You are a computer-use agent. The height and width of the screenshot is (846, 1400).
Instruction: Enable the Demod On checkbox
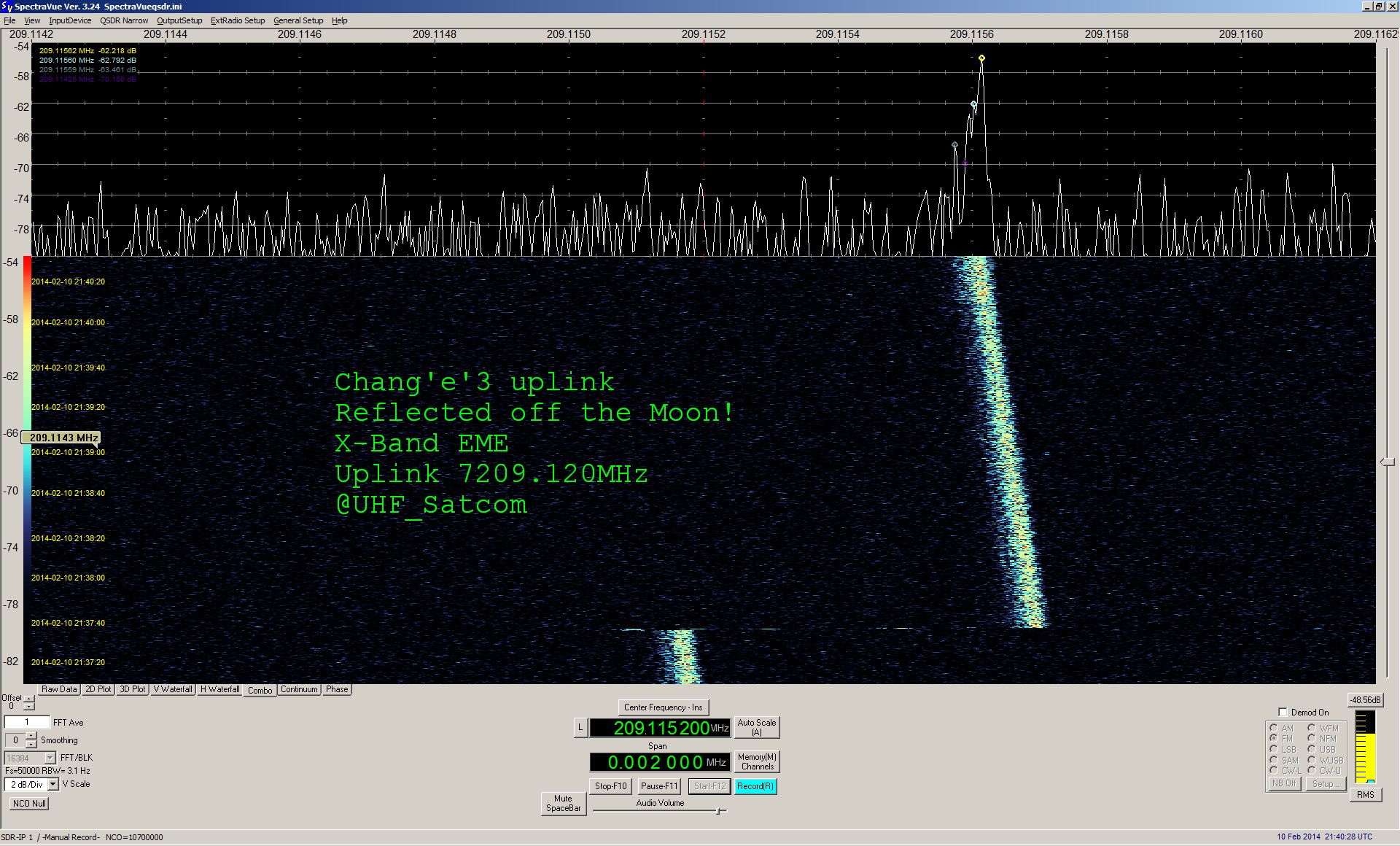(1283, 713)
